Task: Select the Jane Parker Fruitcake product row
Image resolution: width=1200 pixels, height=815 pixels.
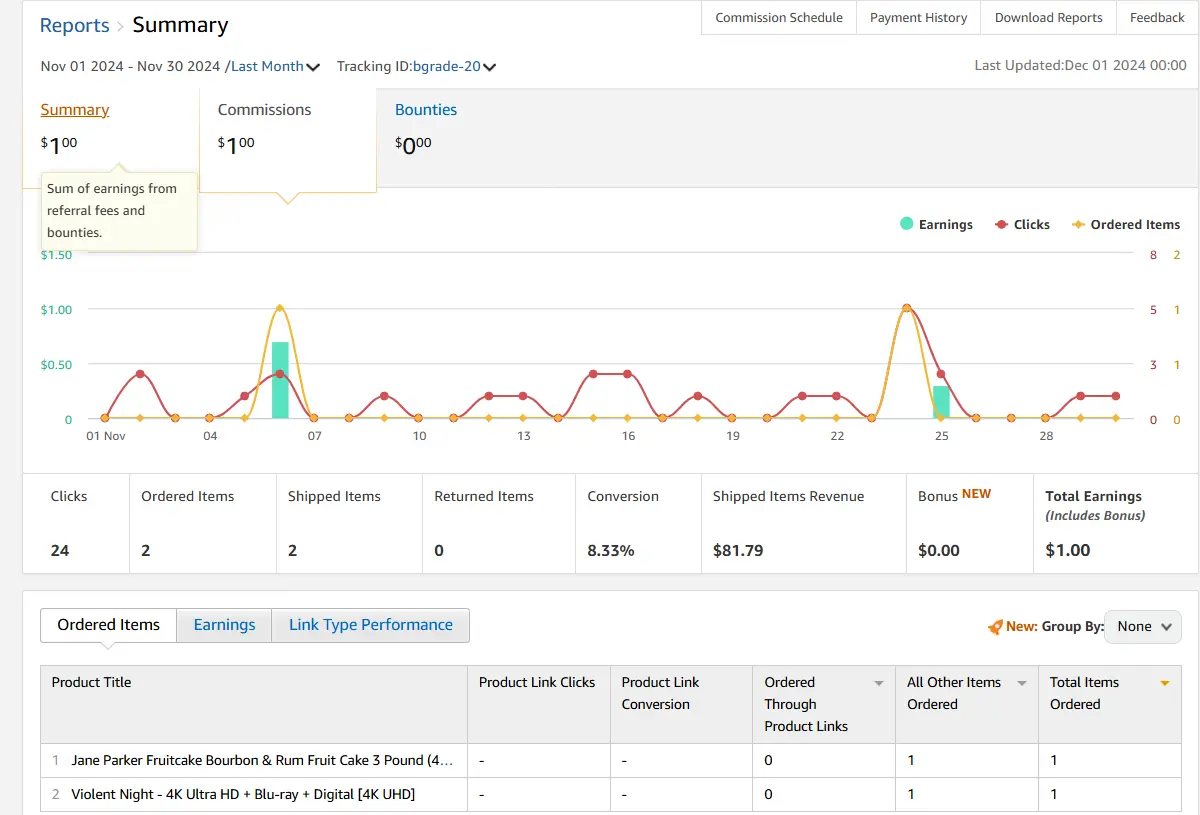Action: [611, 760]
